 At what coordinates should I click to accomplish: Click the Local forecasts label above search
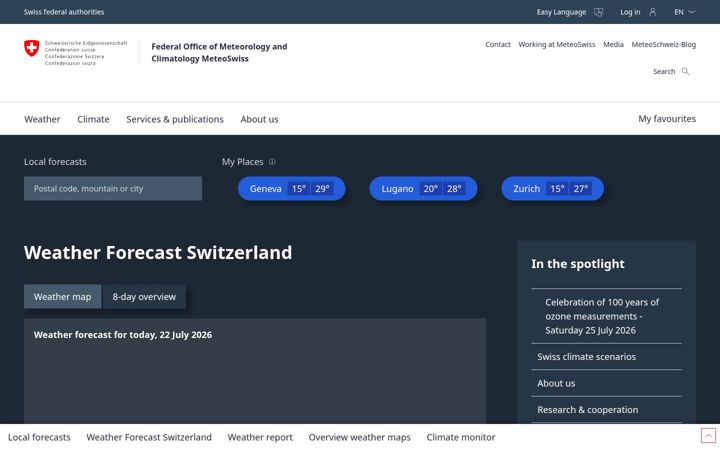pos(55,162)
